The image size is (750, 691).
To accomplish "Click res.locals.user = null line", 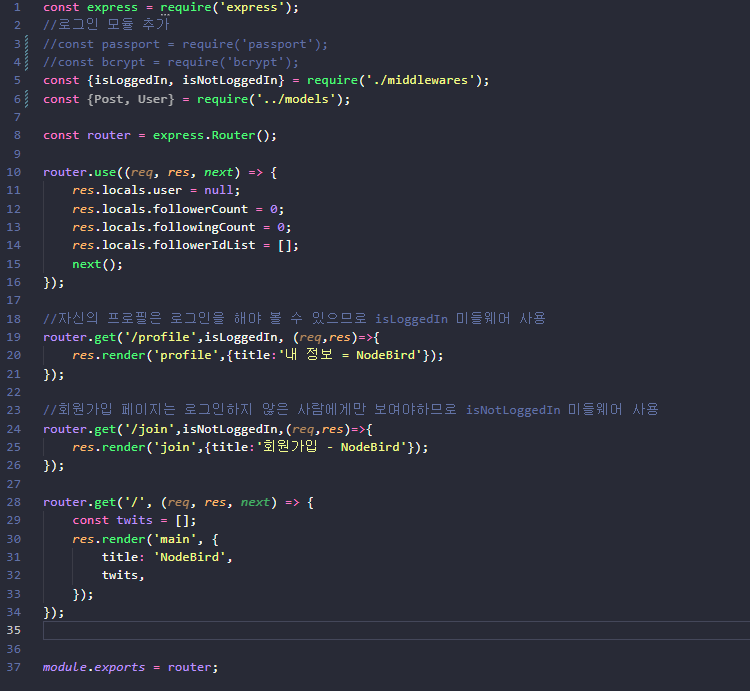I will coord(156,190).
